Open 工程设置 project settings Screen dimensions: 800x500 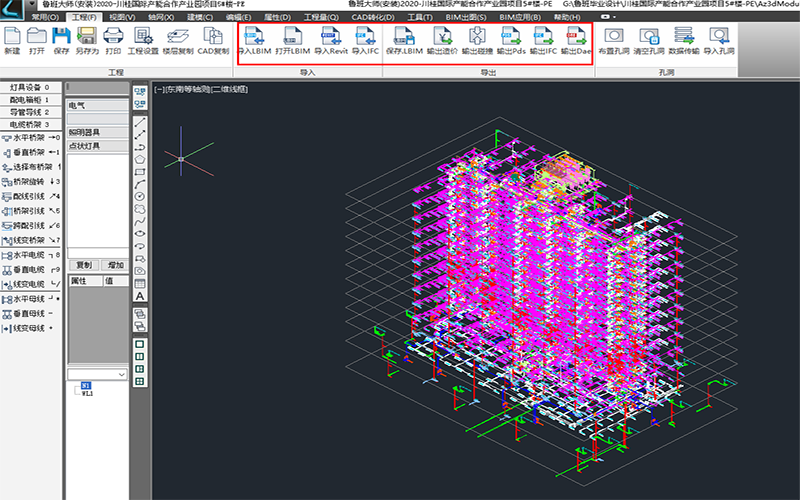(143, 41)
